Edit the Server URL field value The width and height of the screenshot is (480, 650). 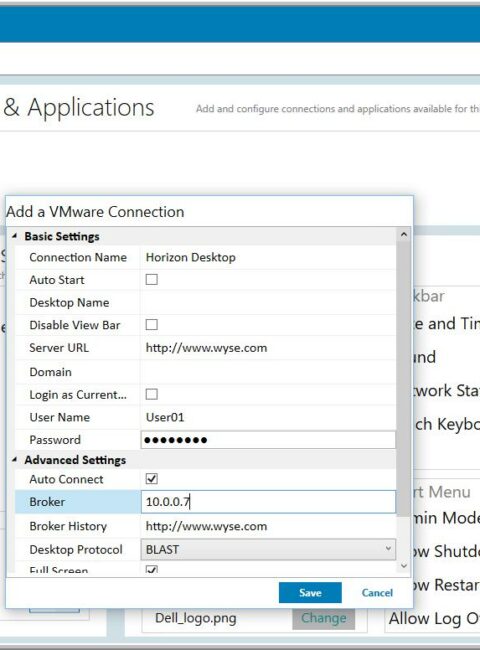(x=268, y=348)
